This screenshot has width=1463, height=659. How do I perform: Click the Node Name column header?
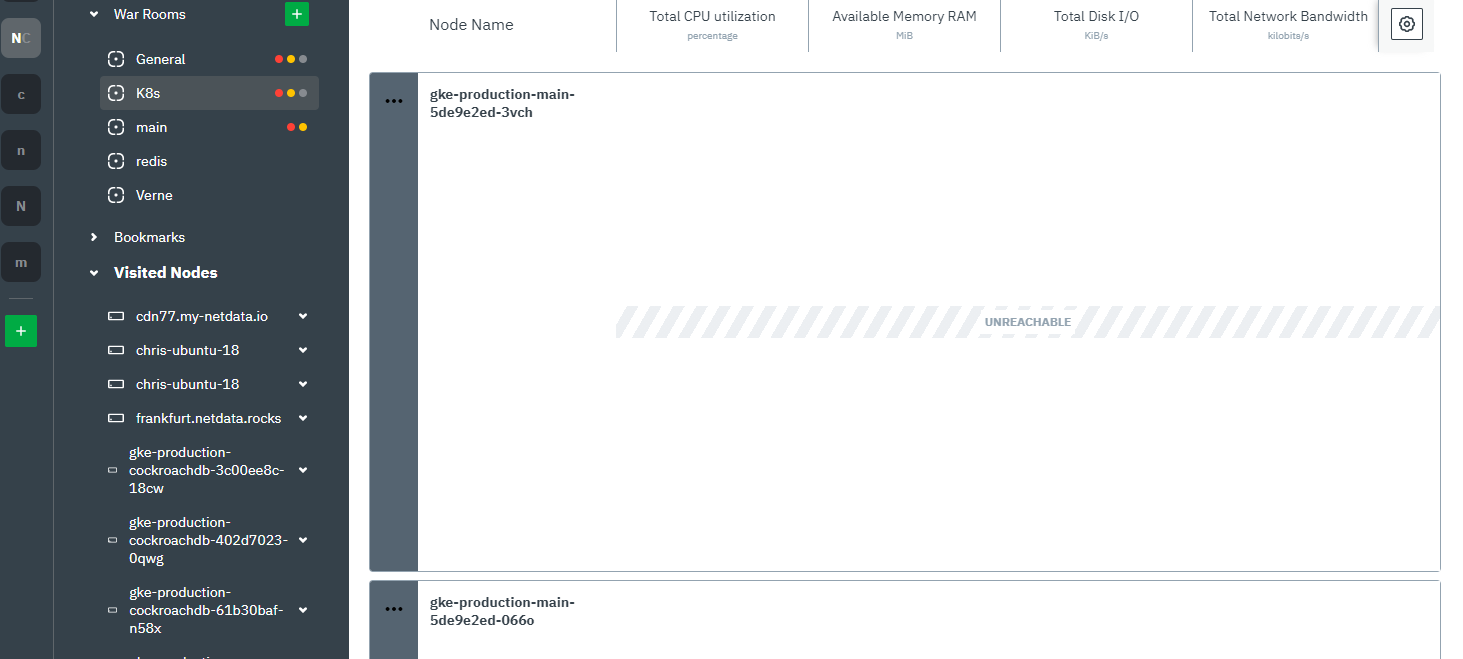click(x=471, y=25)
